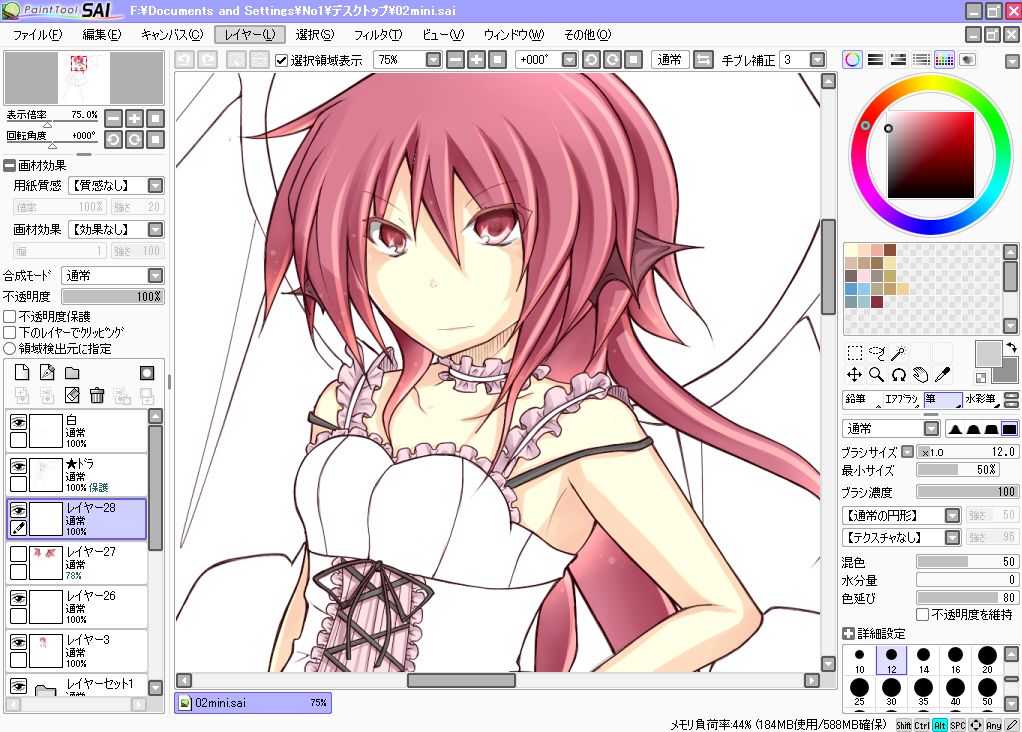
Task: Open the 用紙質感 texture dropdown
Action: point(155,186)
